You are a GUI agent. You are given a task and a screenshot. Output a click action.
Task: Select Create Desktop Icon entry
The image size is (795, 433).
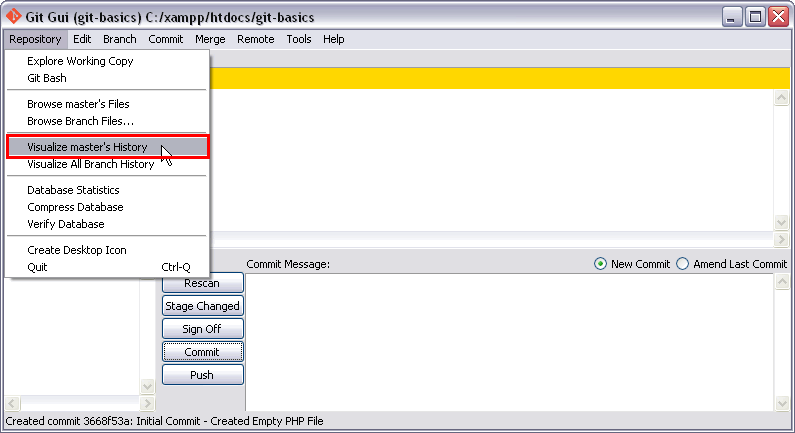(76, 250)
